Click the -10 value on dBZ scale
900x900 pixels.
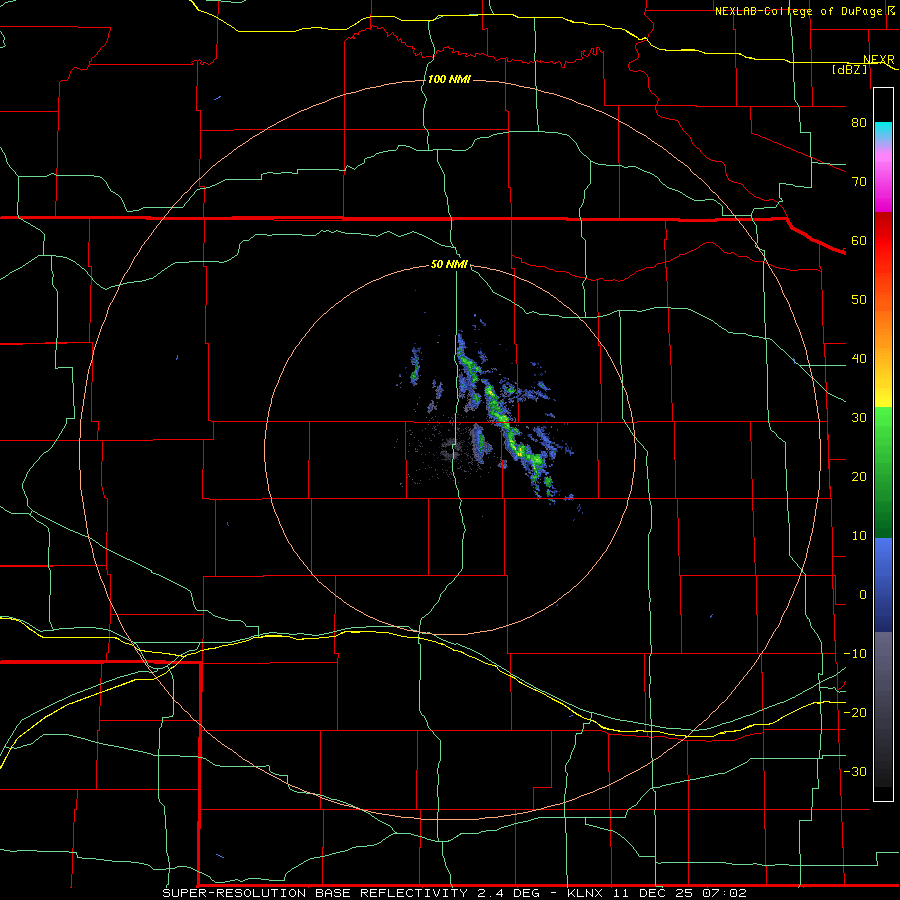point(855,654)
